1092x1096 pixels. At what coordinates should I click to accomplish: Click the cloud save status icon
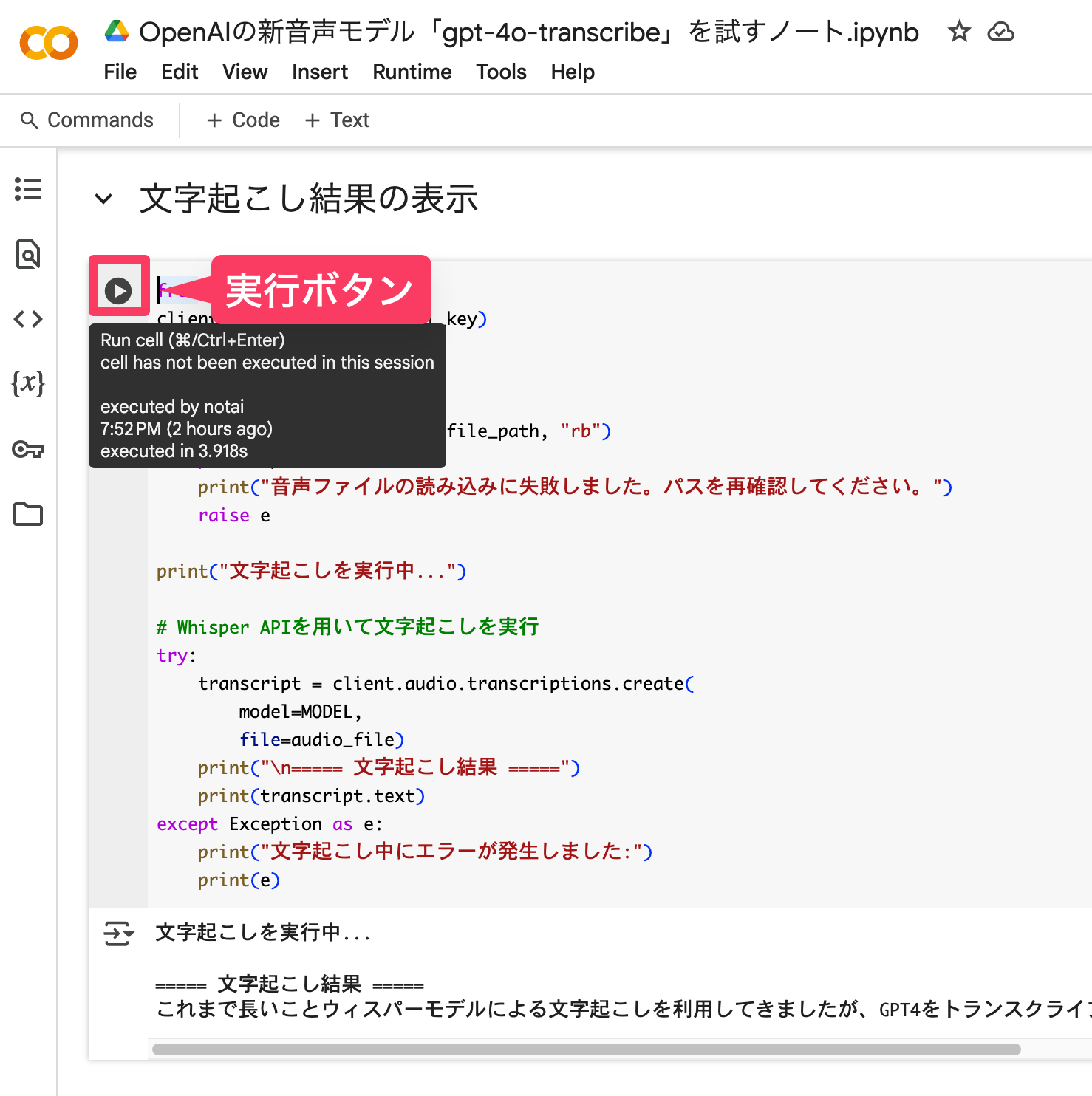(x=1000, y=32)
